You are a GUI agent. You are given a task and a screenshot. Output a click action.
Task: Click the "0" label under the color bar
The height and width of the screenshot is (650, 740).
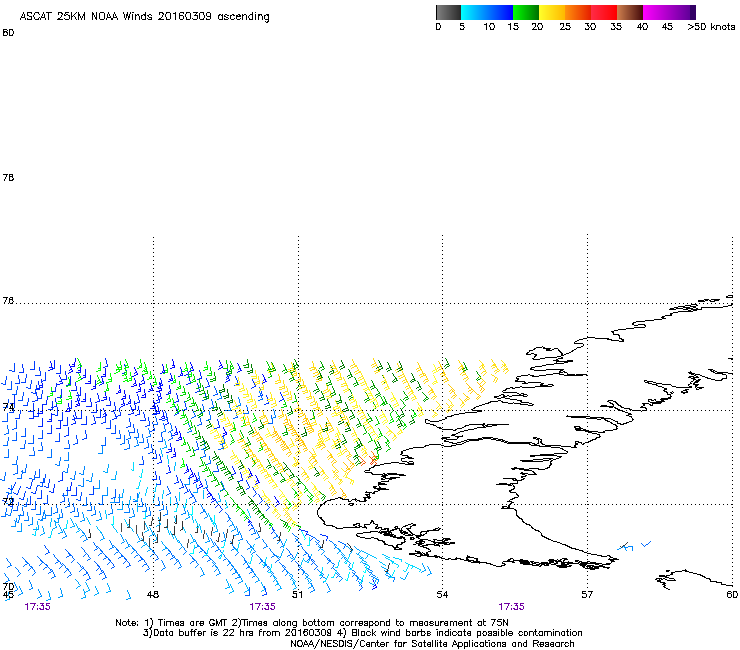(x=438, y=27)
